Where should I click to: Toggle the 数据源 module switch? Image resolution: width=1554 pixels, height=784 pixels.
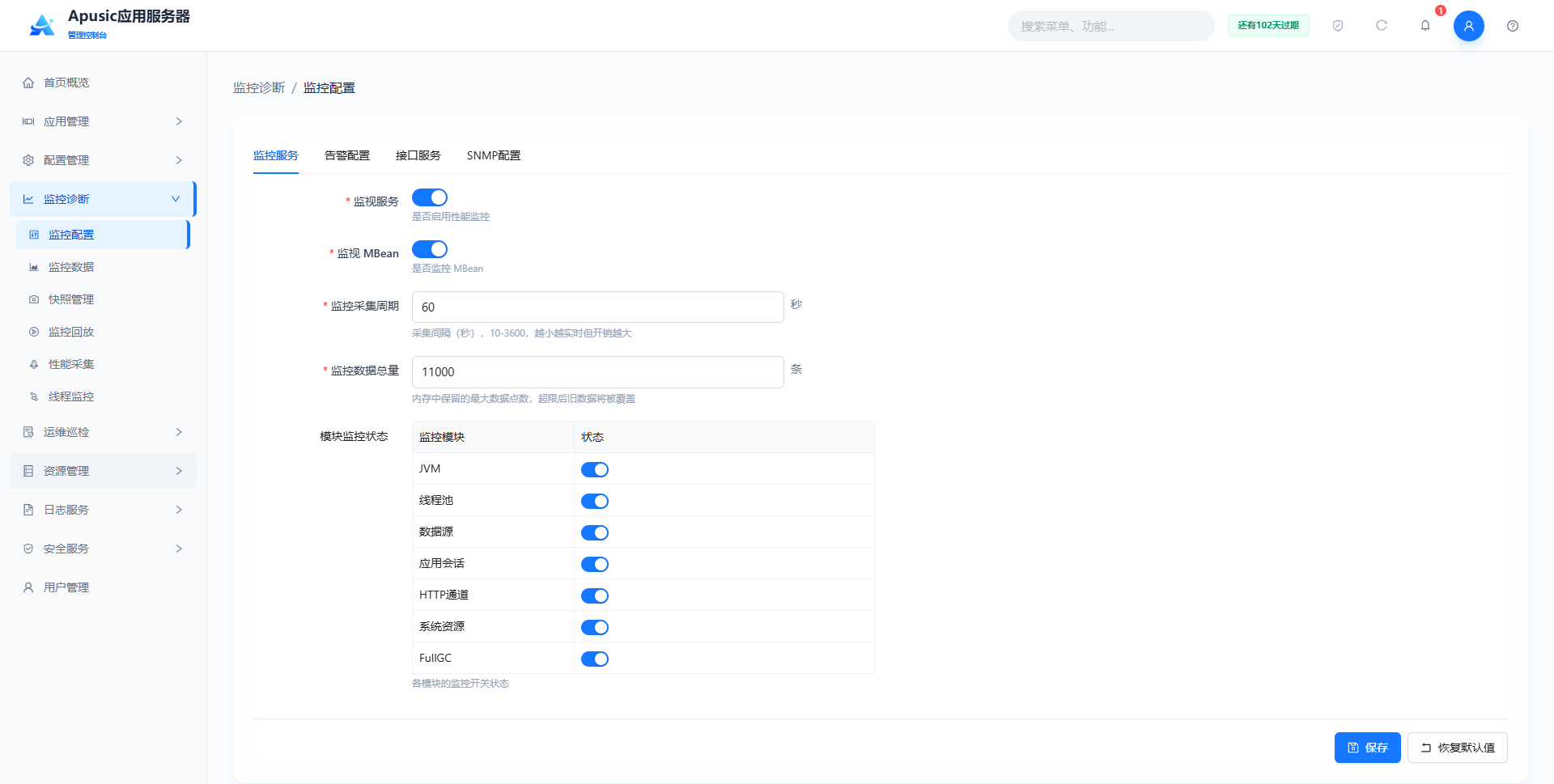click(x=595, y=532)
